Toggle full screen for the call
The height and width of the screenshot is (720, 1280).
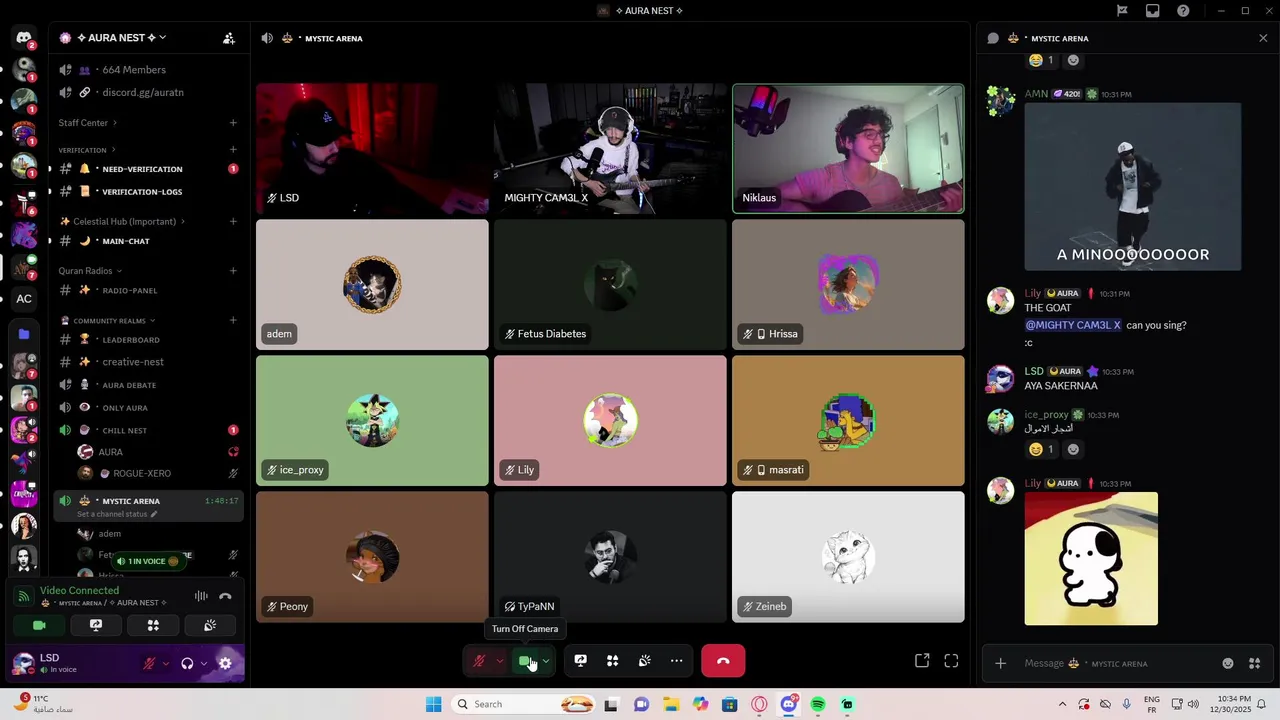(x=951, y=660)
